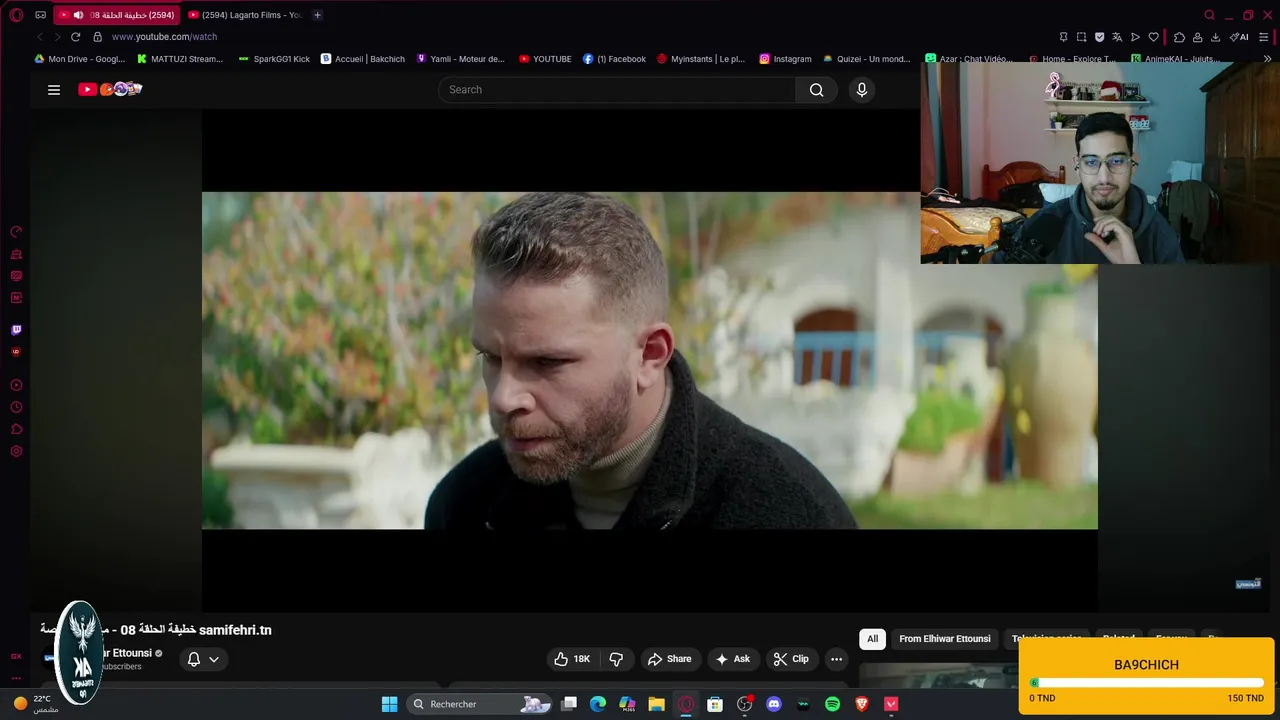Open the SparkGG1 Kick bookmark
This screenshot has width=1280, height=720.
tap(274, 59)
